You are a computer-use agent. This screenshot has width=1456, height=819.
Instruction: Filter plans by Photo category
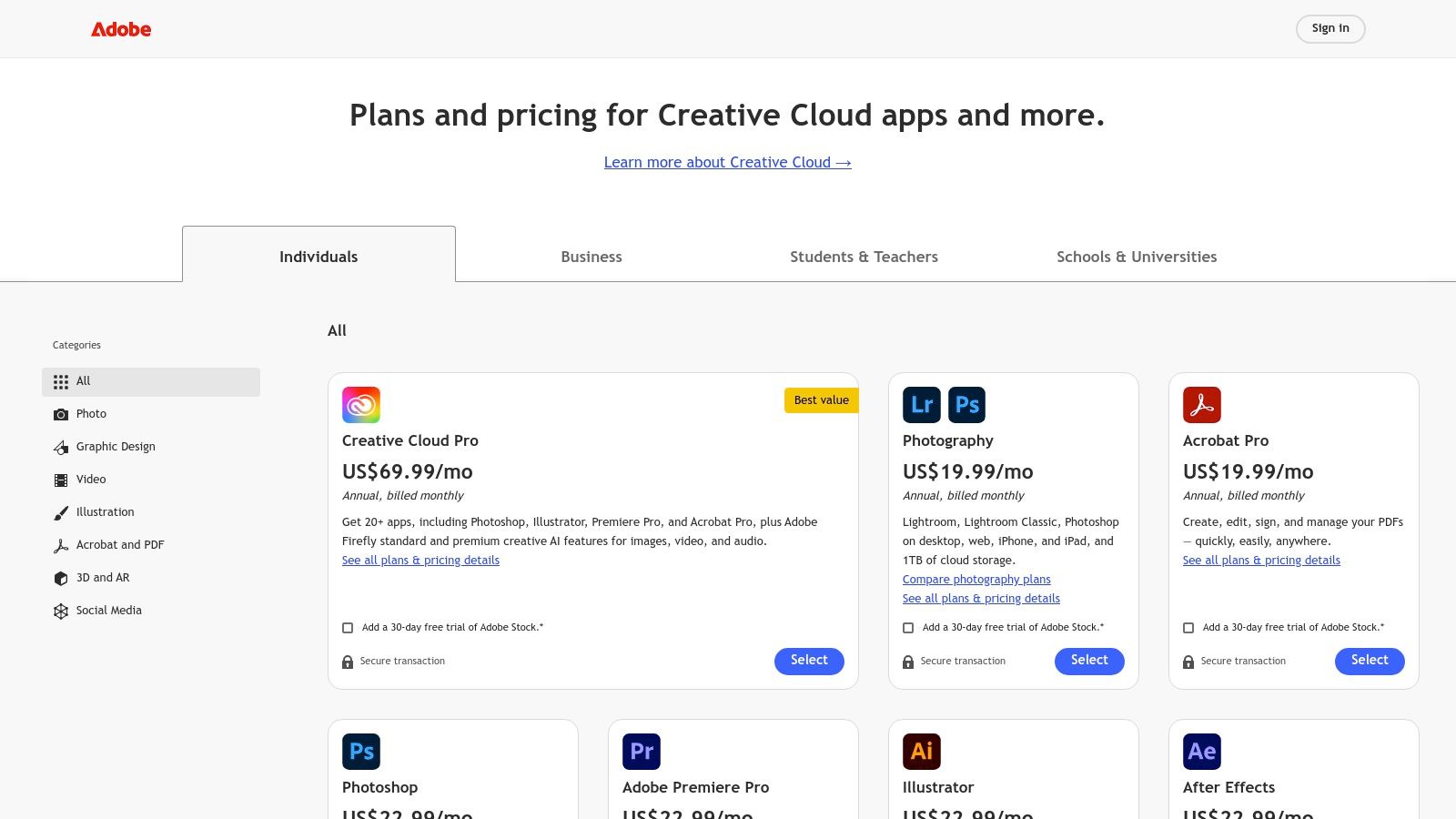pyautogui.click(x=151, y=415)
